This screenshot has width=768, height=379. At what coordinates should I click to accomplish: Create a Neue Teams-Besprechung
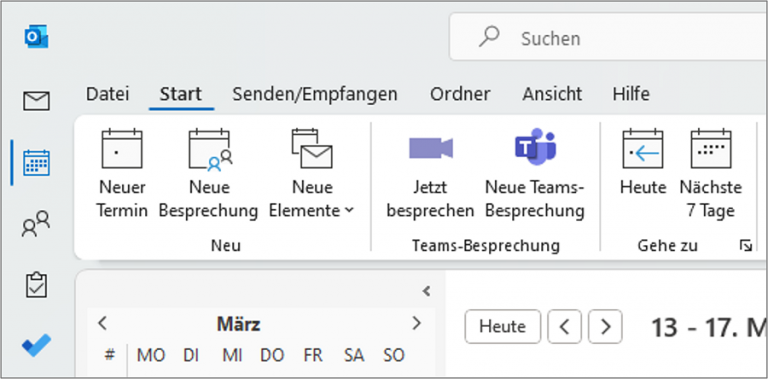[x=535, y=174]
